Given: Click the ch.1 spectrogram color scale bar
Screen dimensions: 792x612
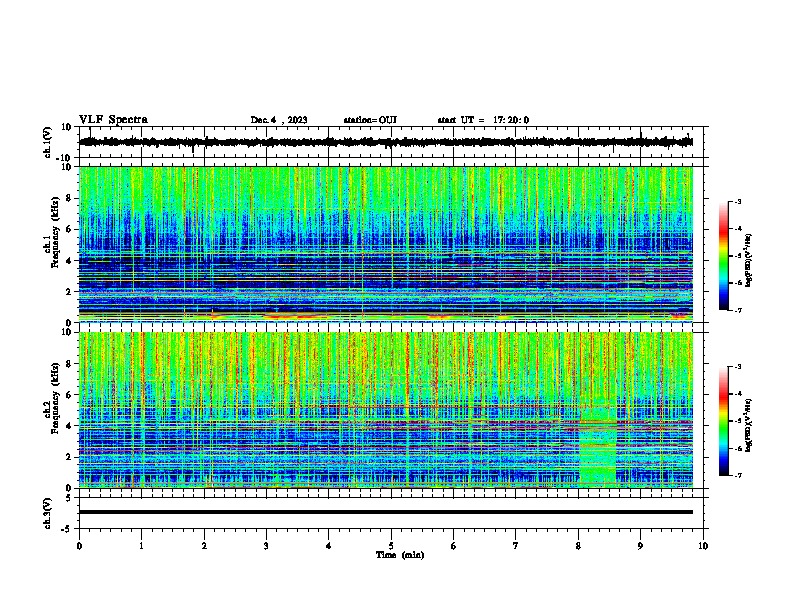Looking at the screenshot, I should [x=723, y=256].
